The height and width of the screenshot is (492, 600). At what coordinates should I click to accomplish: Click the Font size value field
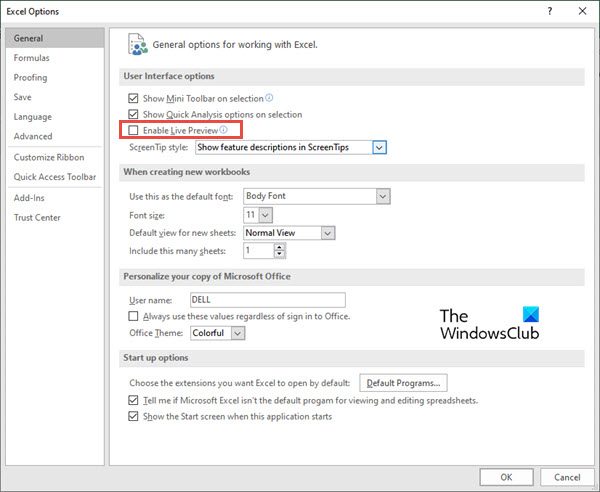(251, 215)
